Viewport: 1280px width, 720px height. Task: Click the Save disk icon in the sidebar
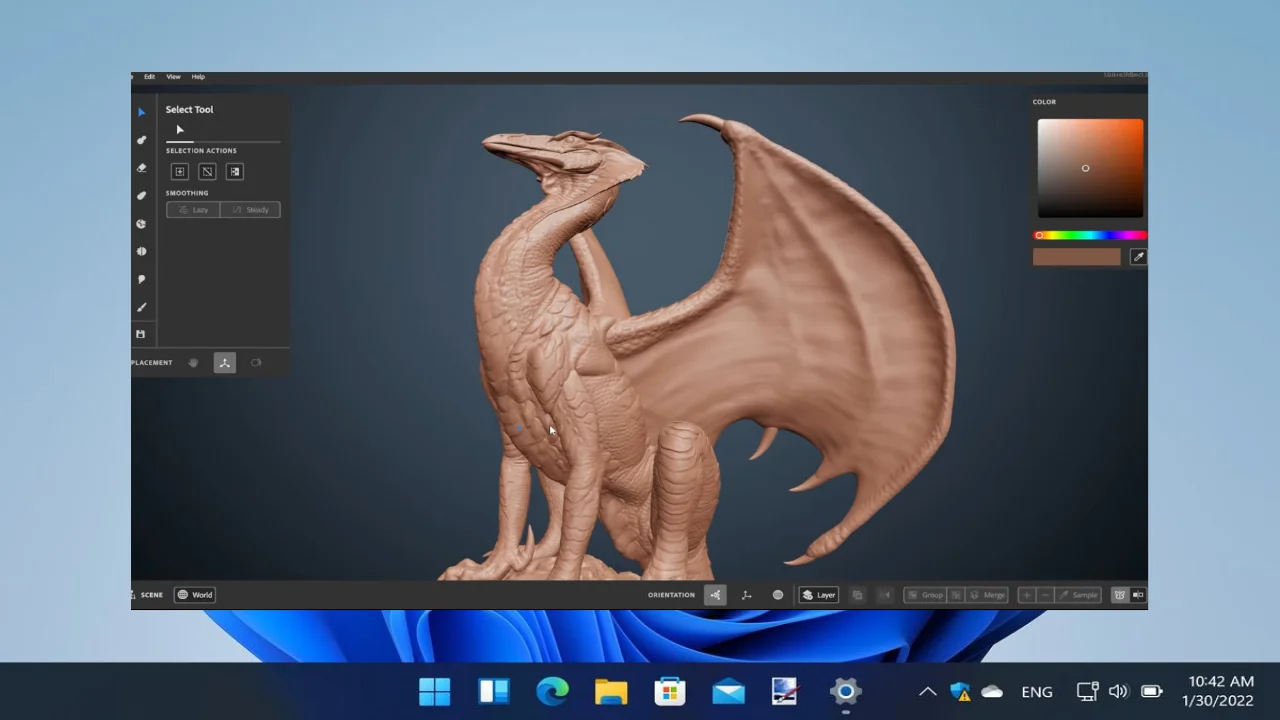tap(141, 334)
